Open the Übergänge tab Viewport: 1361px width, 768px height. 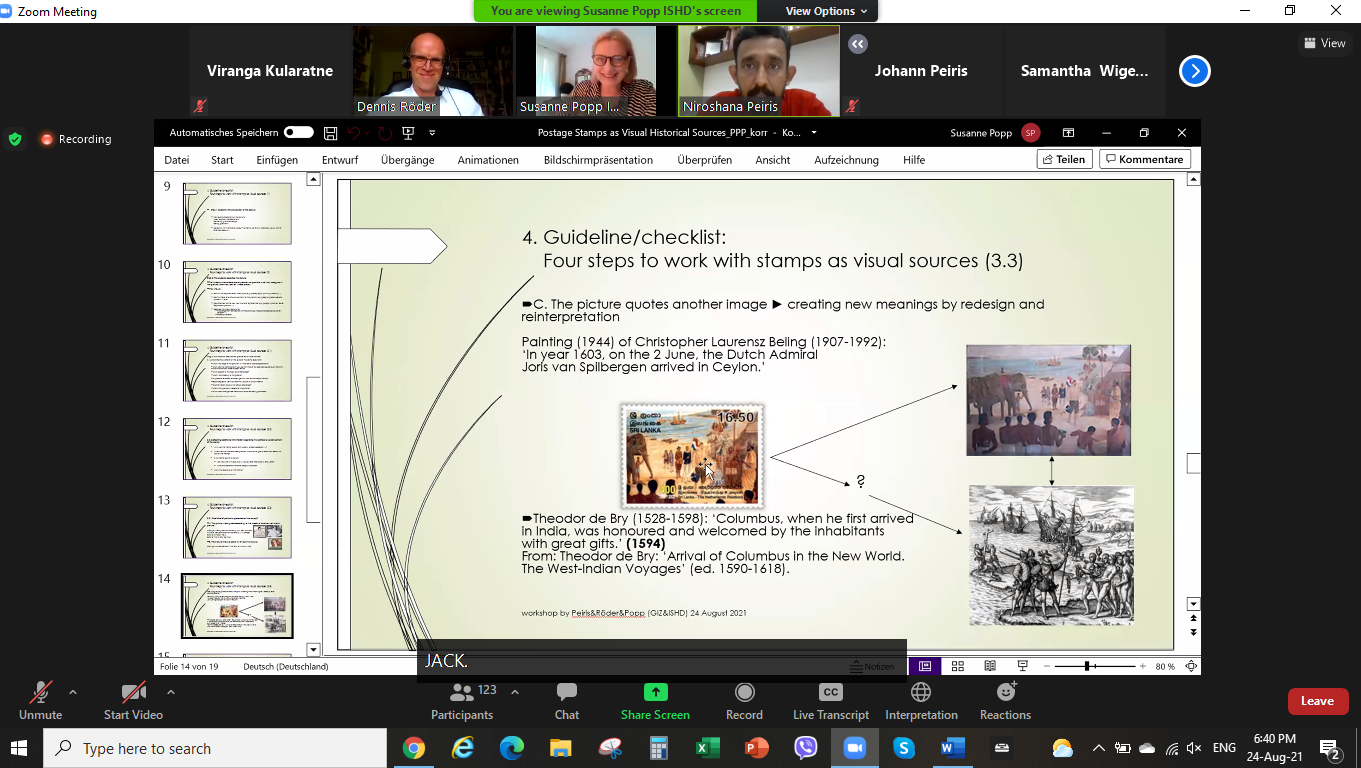pyautogui.click(x=406, y=160)
